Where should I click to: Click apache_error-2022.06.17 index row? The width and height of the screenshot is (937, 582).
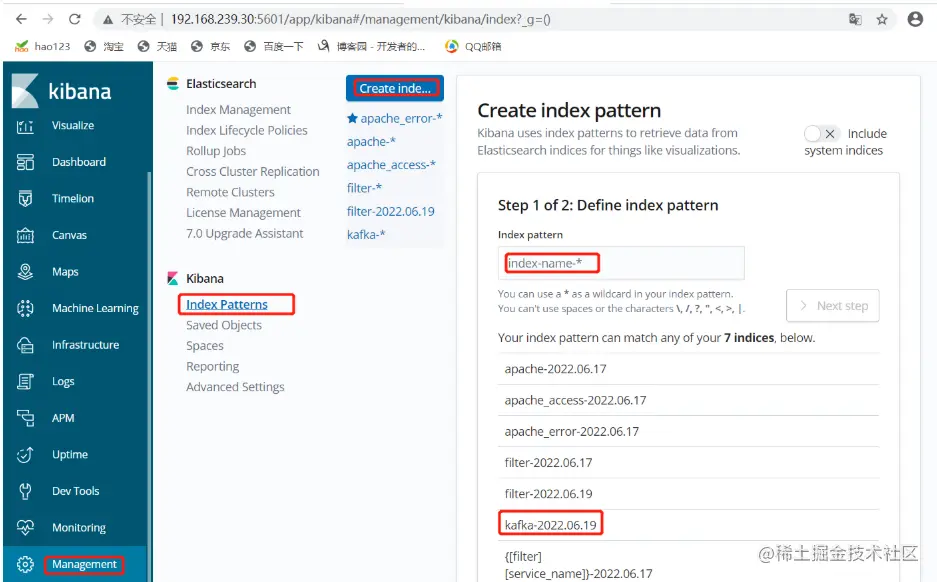(688, 431)
